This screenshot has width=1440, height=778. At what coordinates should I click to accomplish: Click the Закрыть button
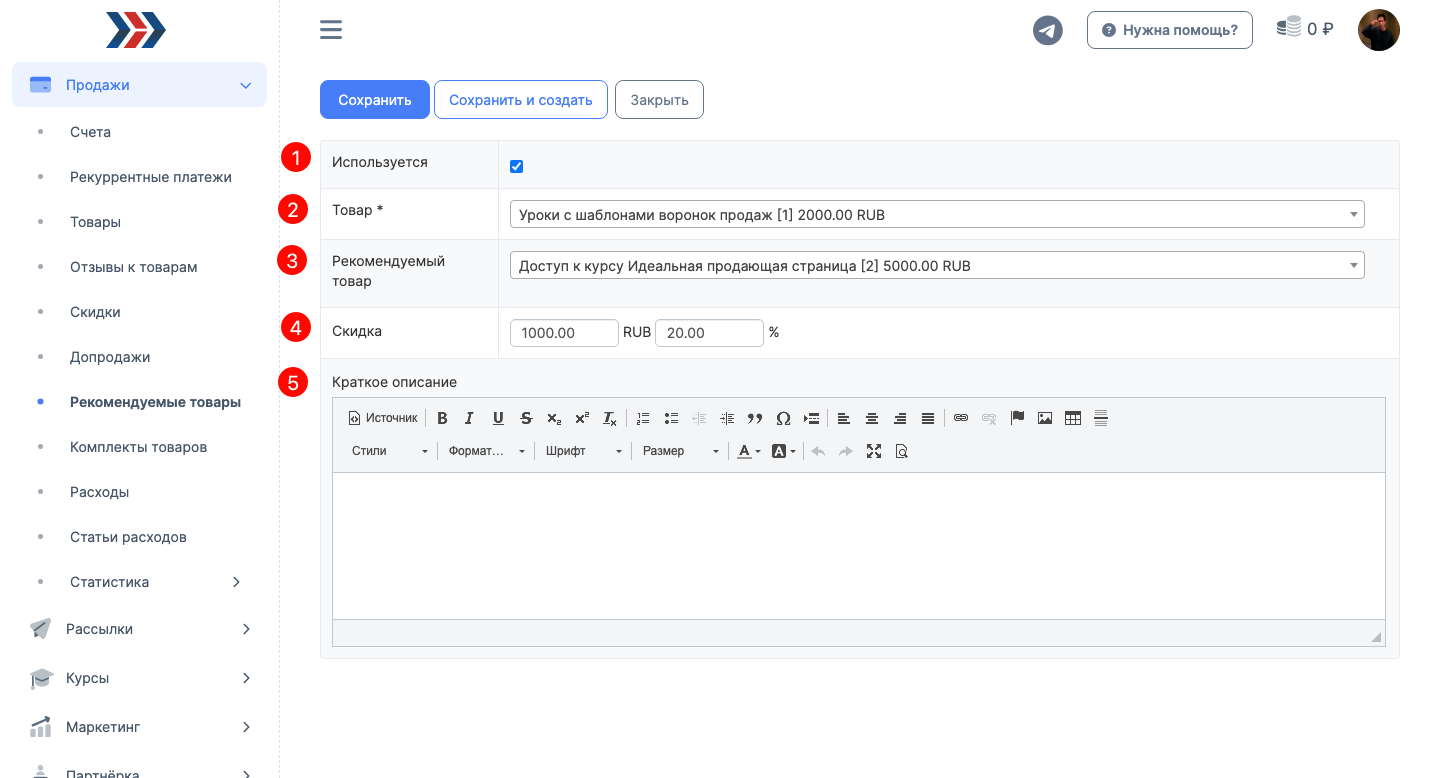(659, 100)
